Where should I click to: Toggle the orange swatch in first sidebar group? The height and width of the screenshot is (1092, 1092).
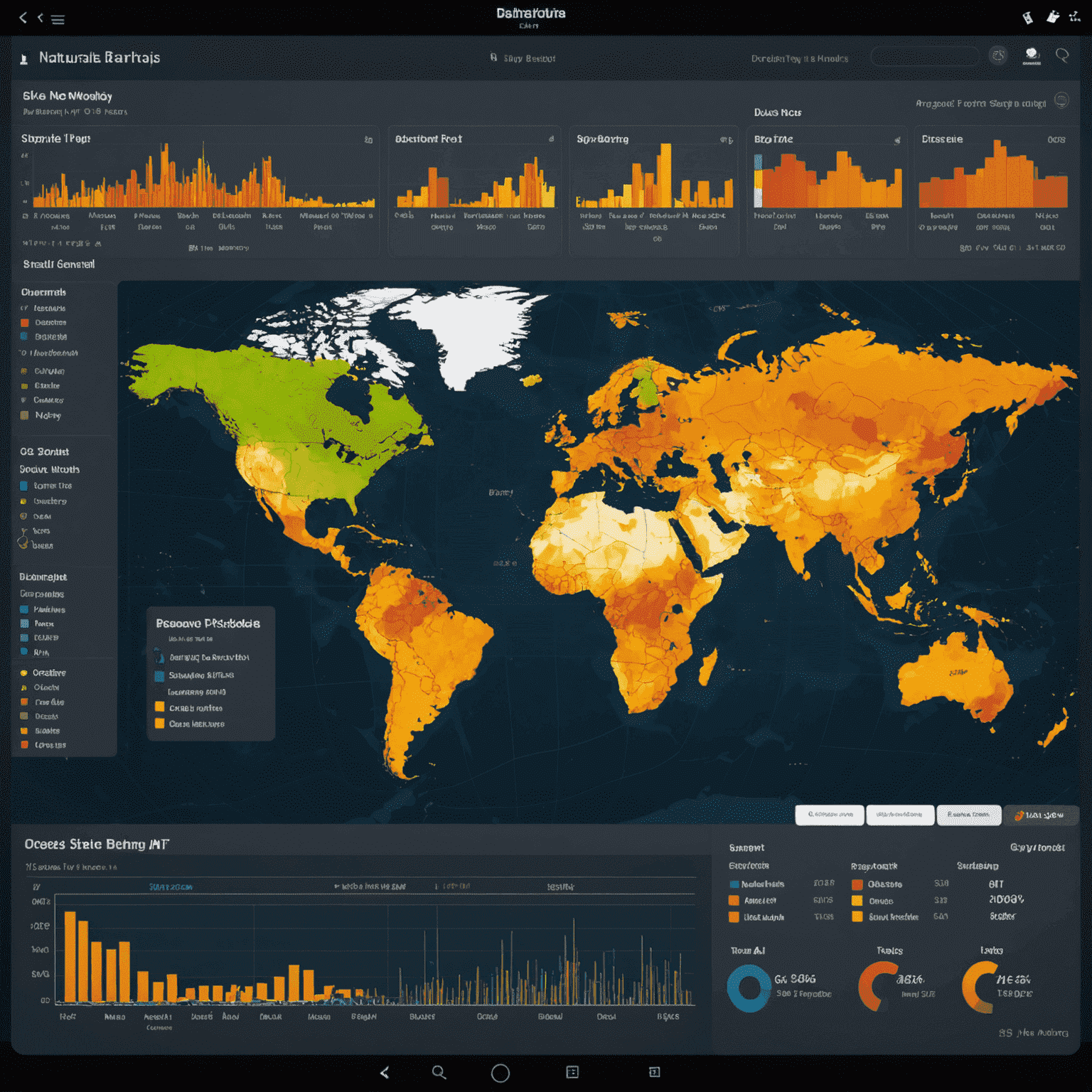[25, 323]
